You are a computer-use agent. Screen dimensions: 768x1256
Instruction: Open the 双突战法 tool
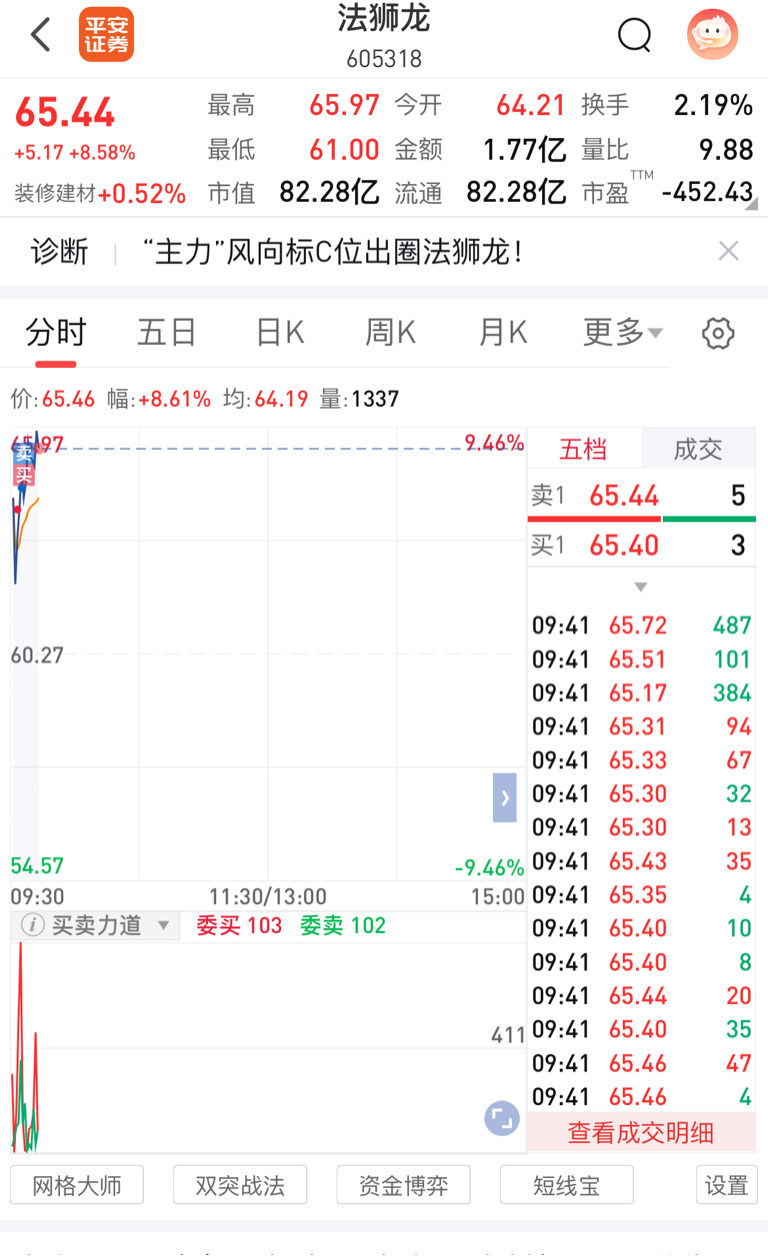[x=240, y=1185]
